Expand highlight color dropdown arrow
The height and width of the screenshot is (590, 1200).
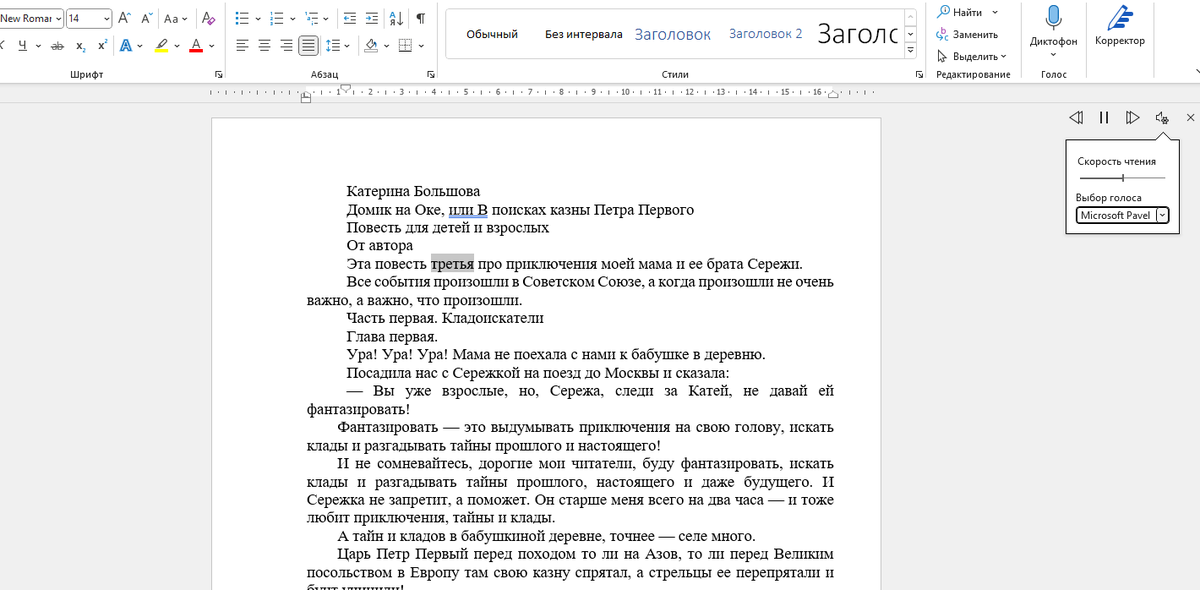click(177, 46)
